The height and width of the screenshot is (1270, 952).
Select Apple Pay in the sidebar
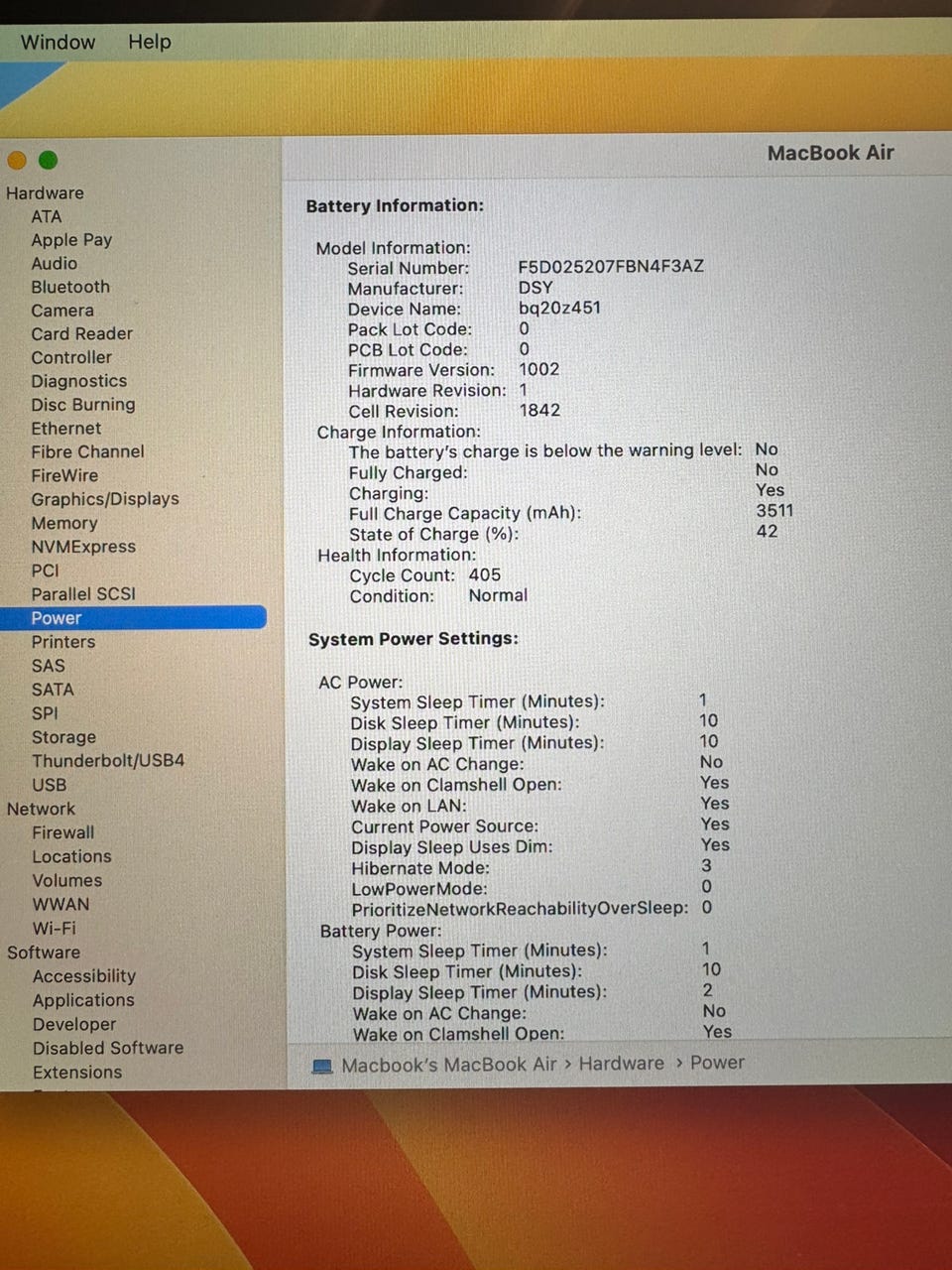71,240
